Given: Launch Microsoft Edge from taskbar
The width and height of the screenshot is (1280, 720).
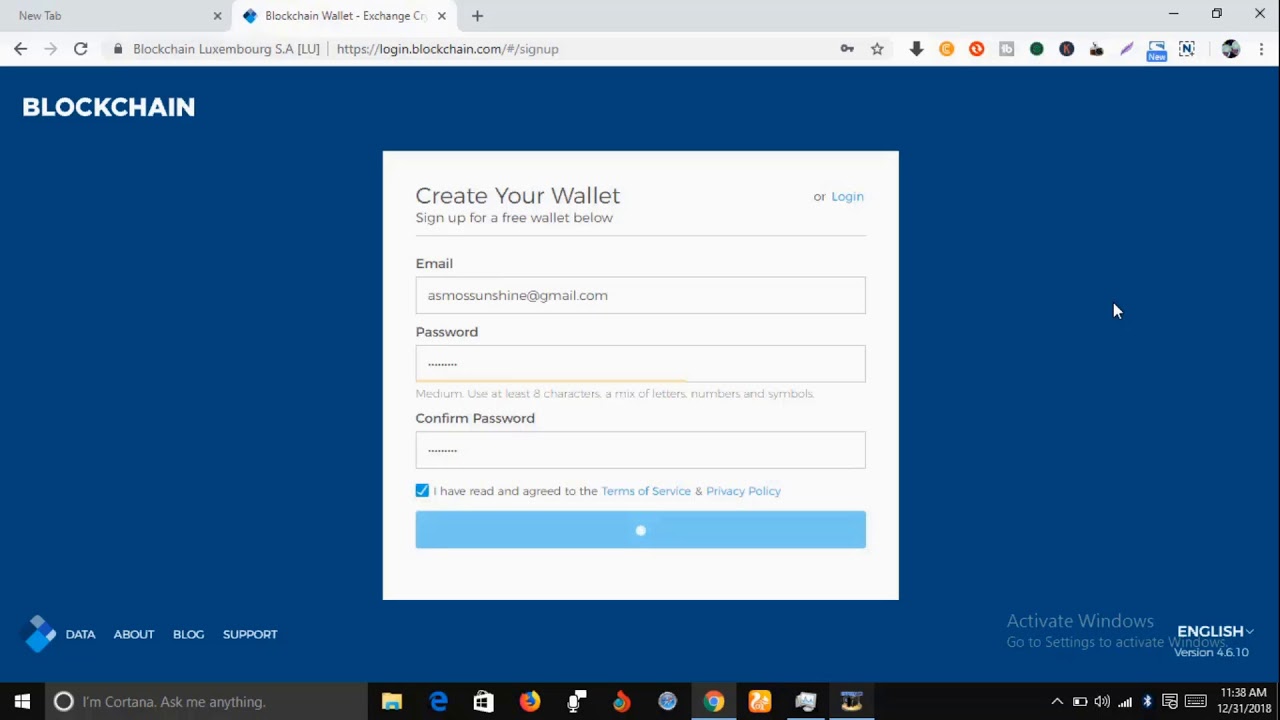Looking at the screenshot, I should click(x=438, y=702).
